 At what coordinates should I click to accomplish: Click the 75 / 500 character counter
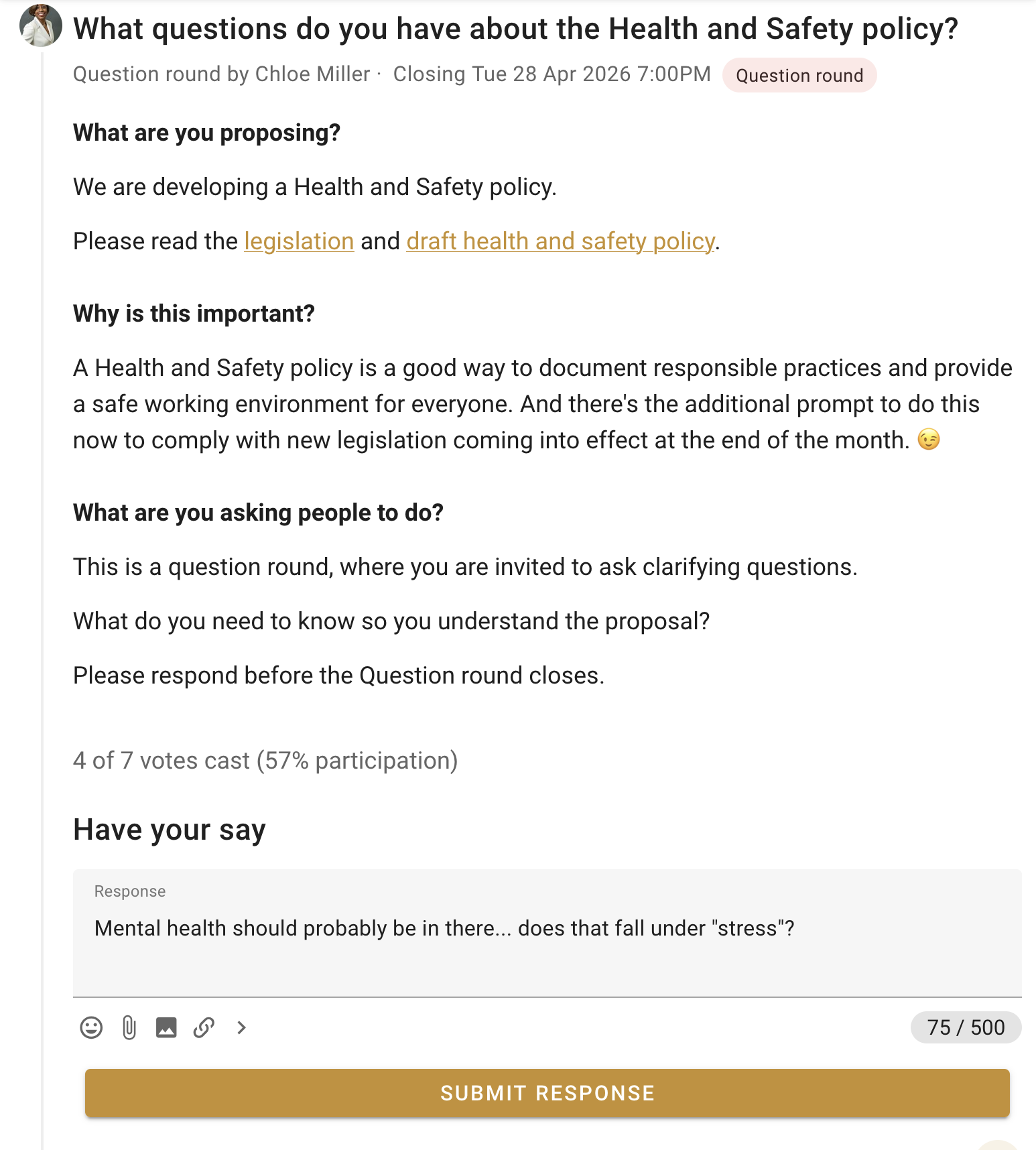(966, 1027)
